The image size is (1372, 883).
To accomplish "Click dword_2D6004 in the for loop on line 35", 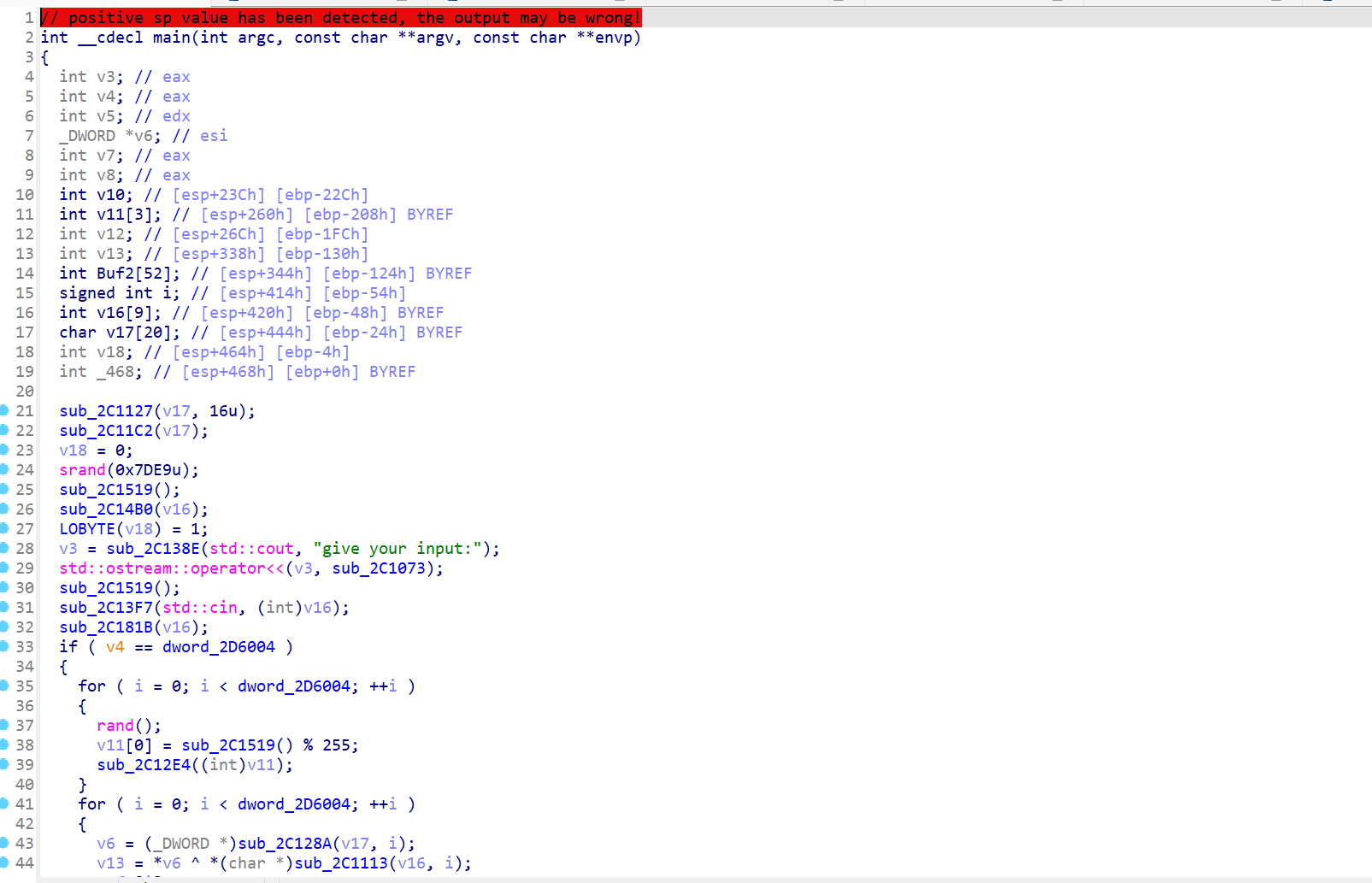I will [294, 686].
